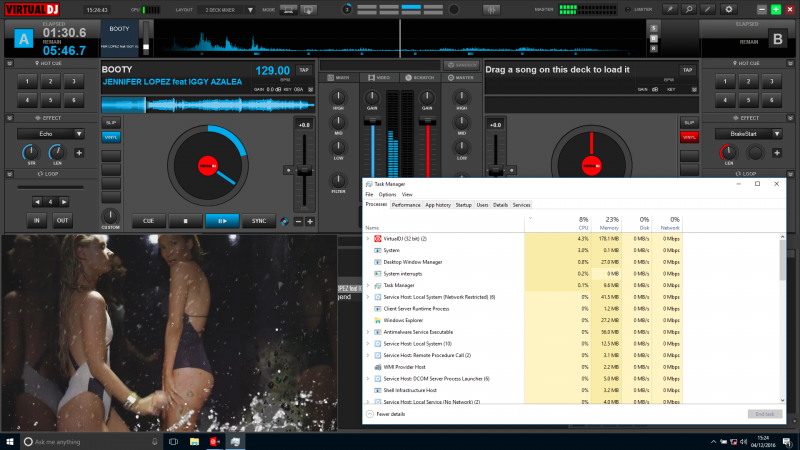800x450 pixels.
Task: Click the VirtualDJ taskbar icon
Action: (x=215, y=441)
